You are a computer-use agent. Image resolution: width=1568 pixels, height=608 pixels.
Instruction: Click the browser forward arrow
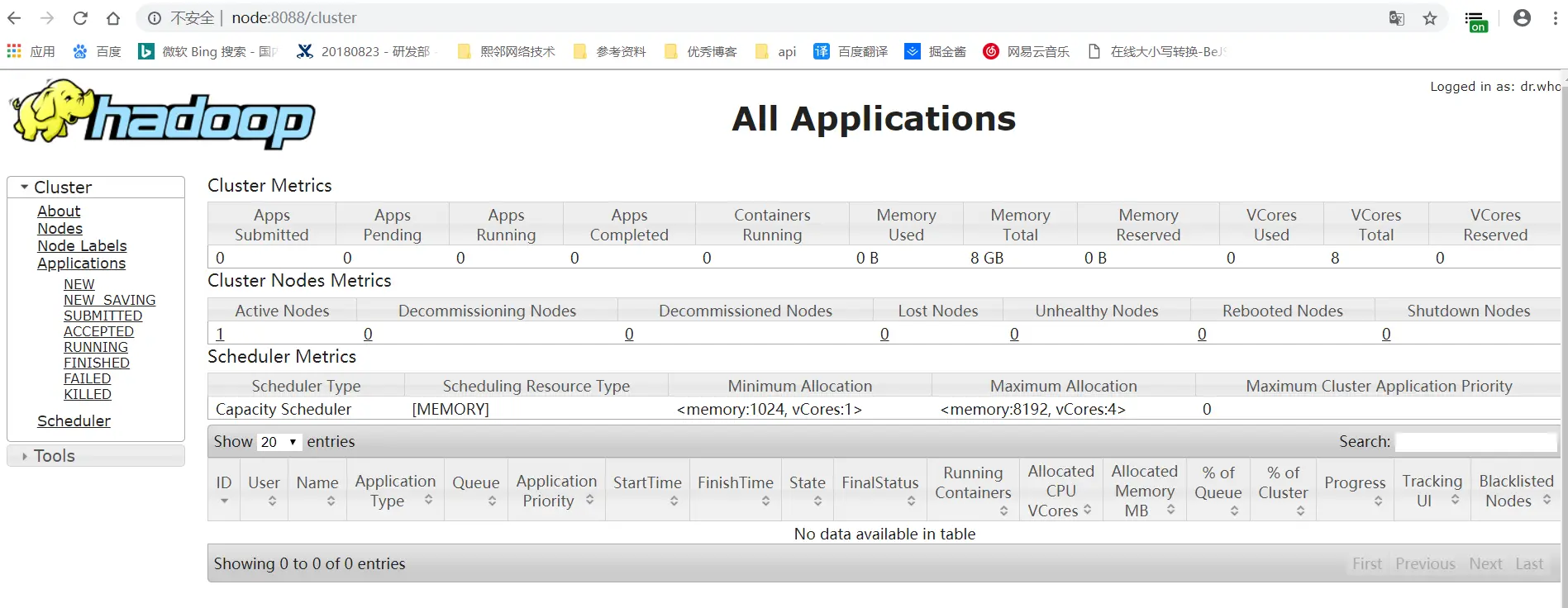coord(47,18)
